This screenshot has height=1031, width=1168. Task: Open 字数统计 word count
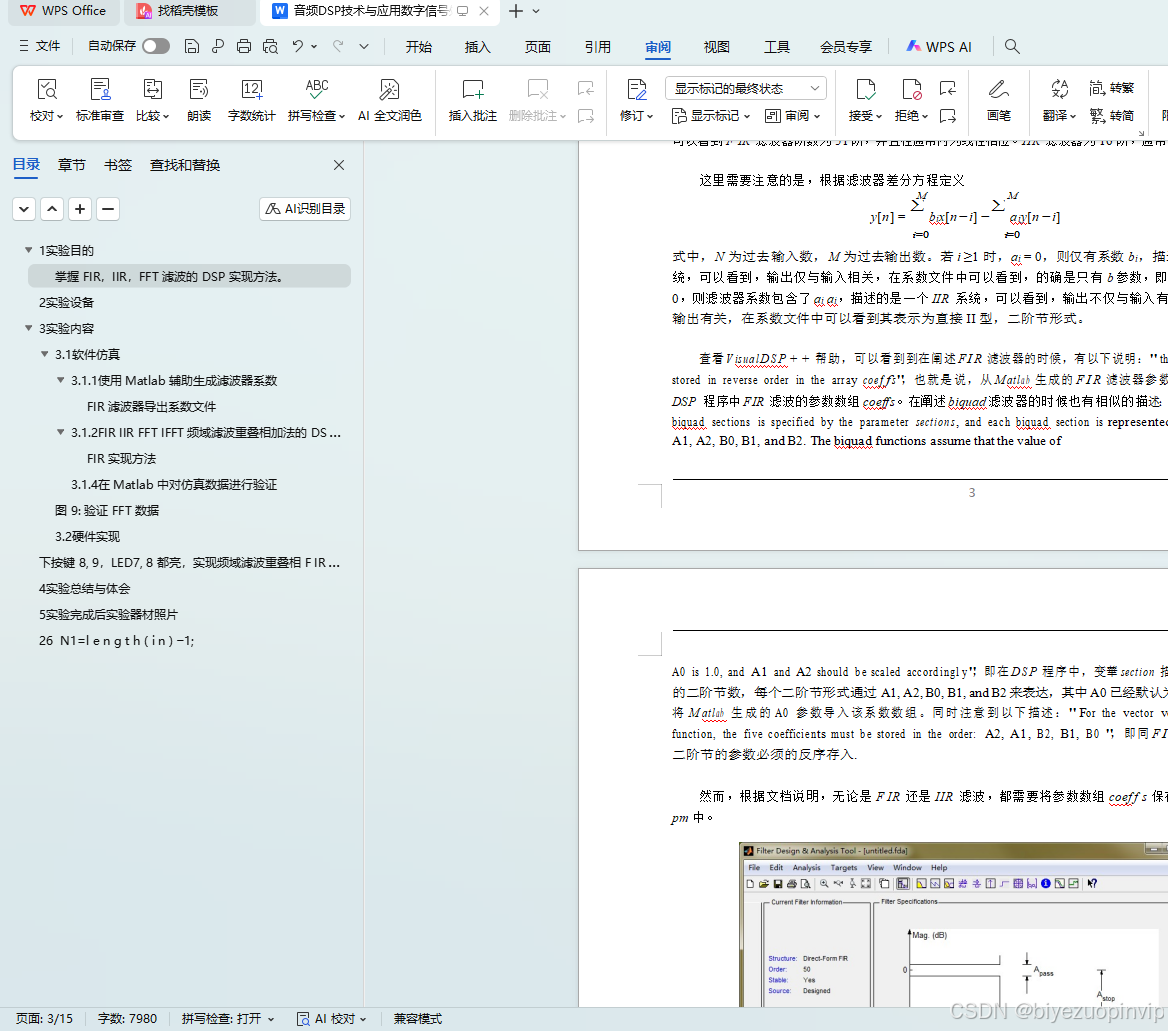251,100
